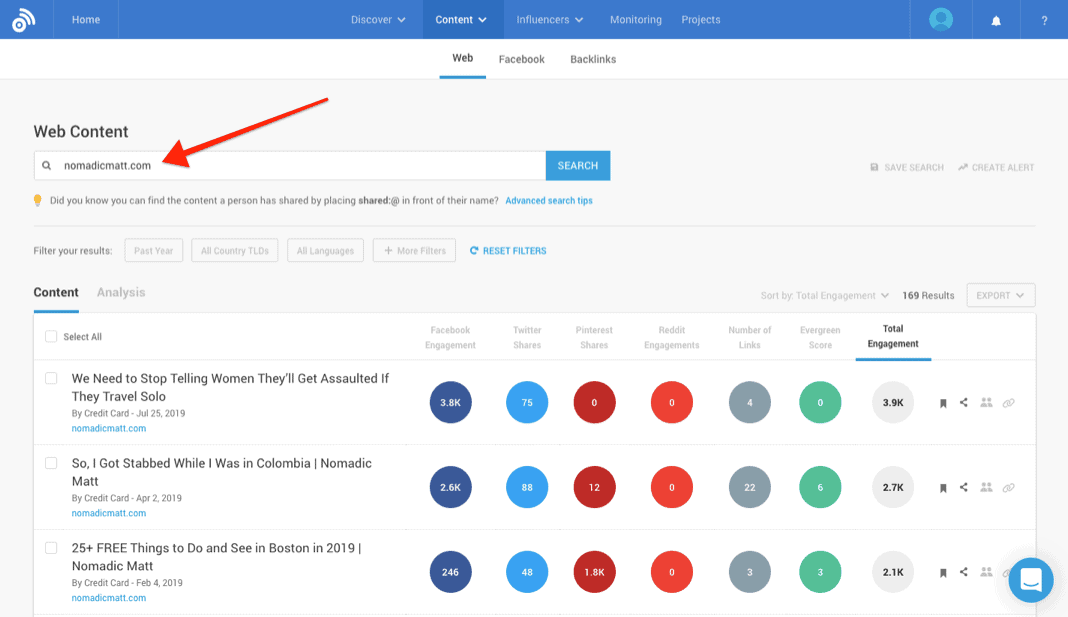Image resolution: width=1068 pixels, height=617 pixels.
Task: Click the blue SEARCH button
Action: tap(578, 165)
